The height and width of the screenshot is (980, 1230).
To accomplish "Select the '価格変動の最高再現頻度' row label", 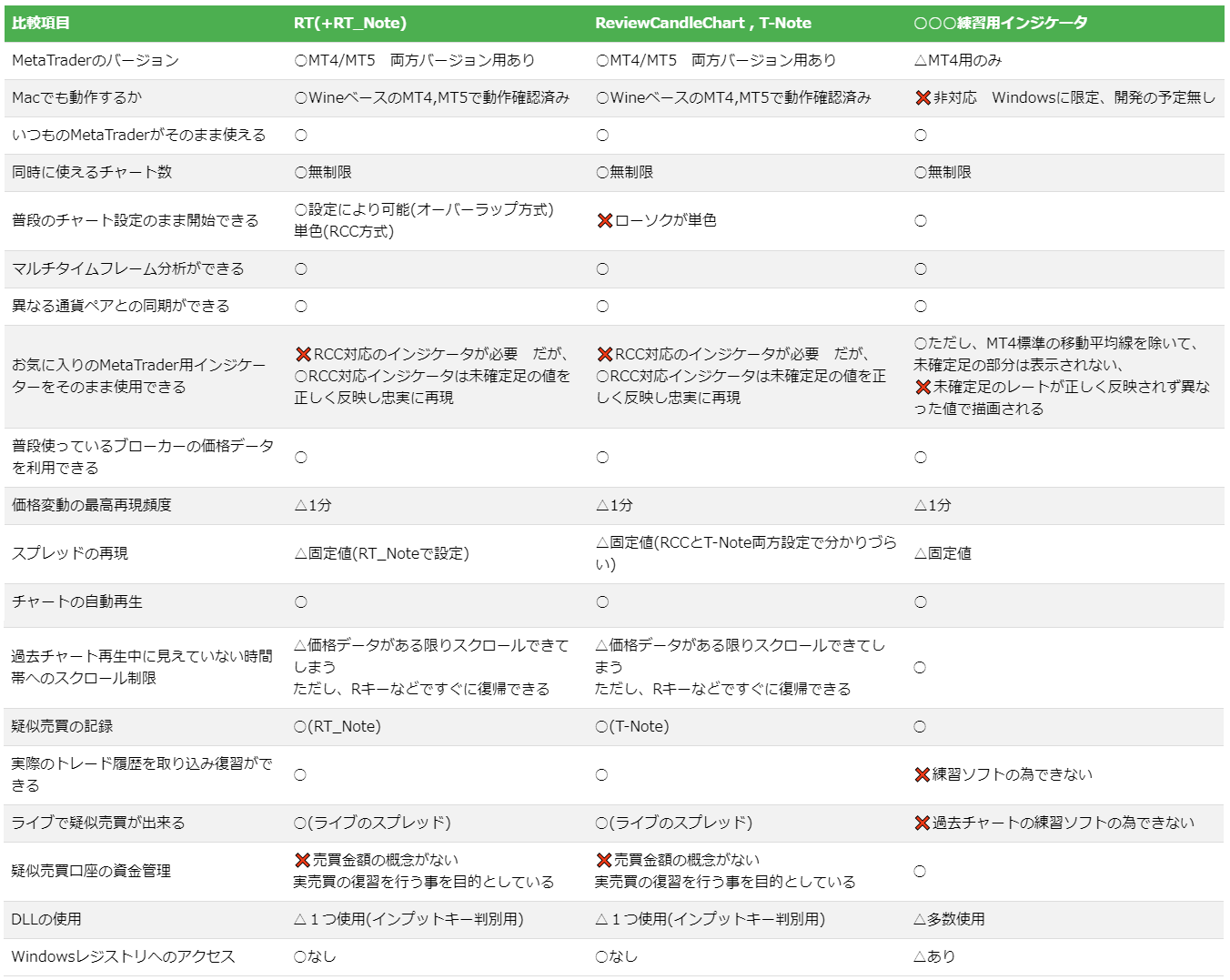I will (x=92, y=506).
